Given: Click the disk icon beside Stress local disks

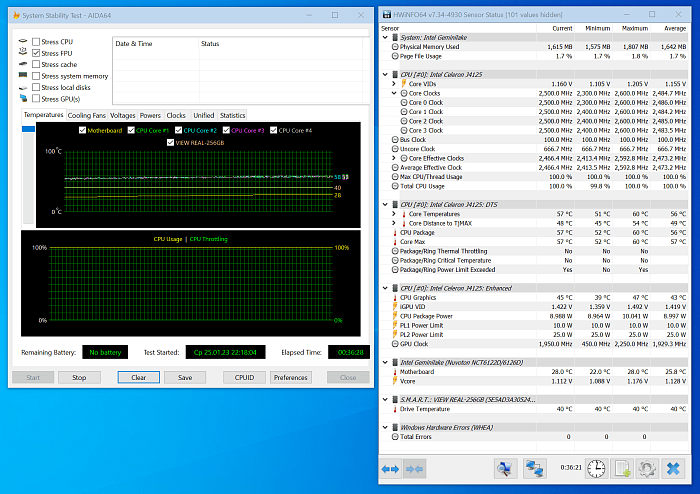Looking at the screenshot, I should pos(23,87).
